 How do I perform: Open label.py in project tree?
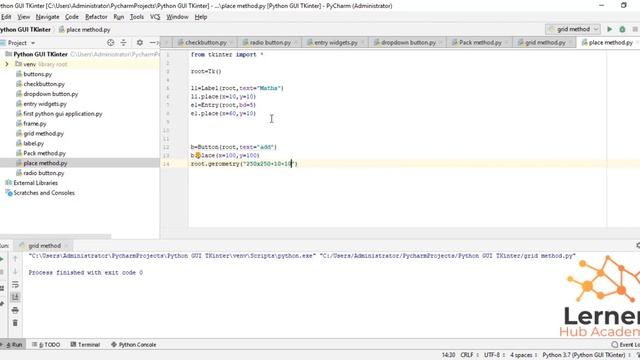coord(33,144)
